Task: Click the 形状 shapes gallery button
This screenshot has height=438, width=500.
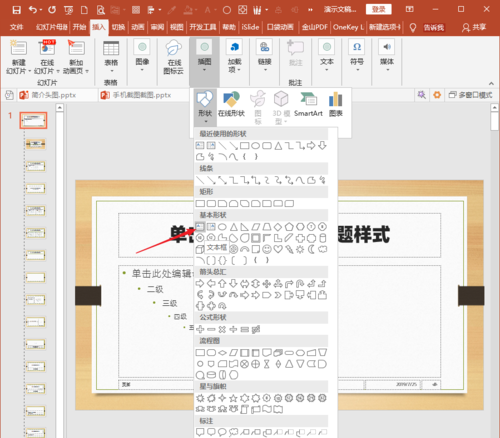Action: click(205, 107)
